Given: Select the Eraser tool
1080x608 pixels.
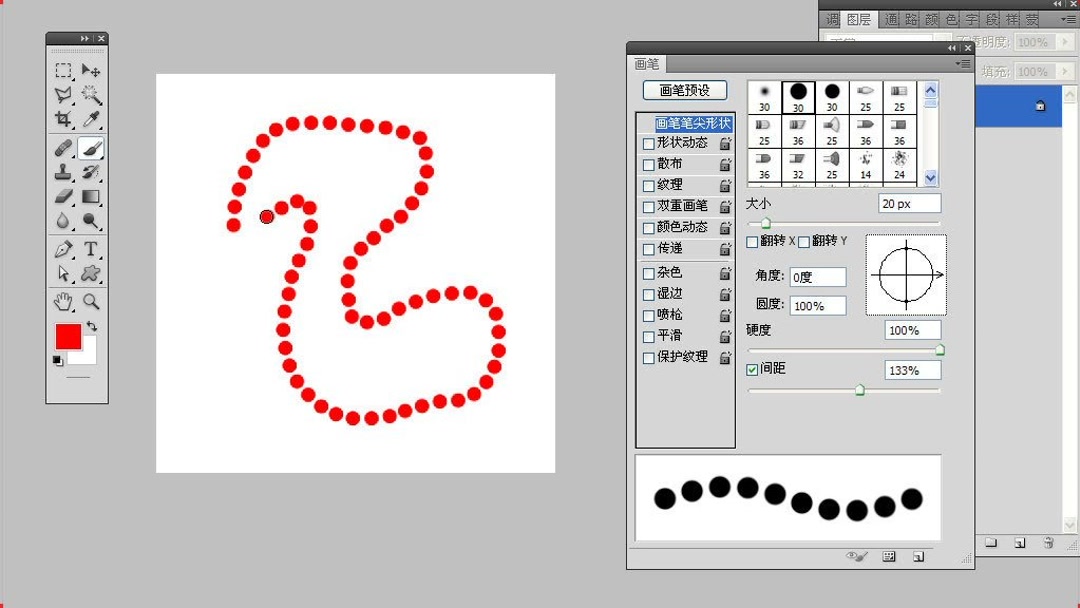Looking at the screenshot, I should [63, 196].
